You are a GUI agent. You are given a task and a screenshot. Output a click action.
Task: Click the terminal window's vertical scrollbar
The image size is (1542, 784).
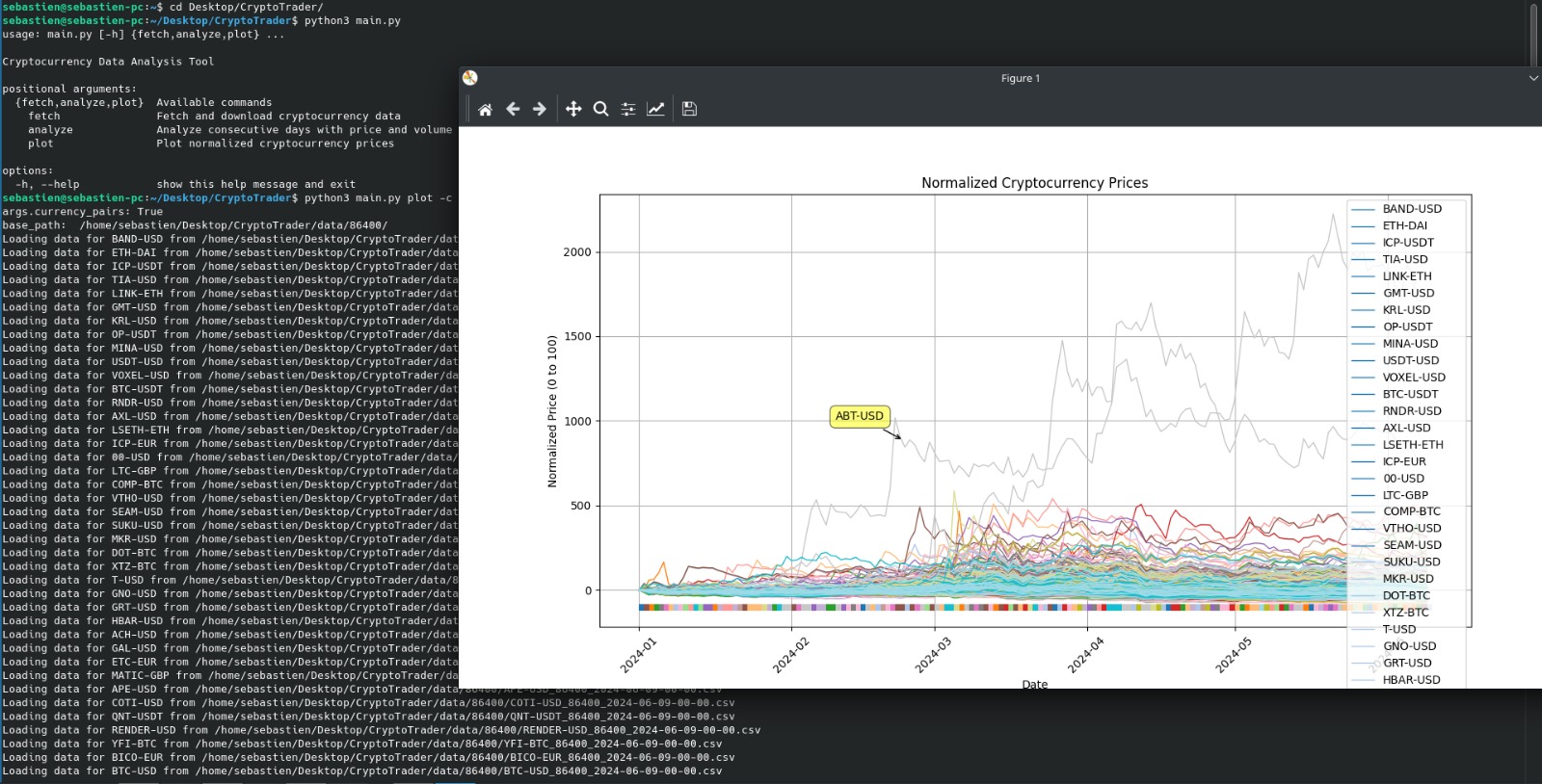[x=1533, y=35]
